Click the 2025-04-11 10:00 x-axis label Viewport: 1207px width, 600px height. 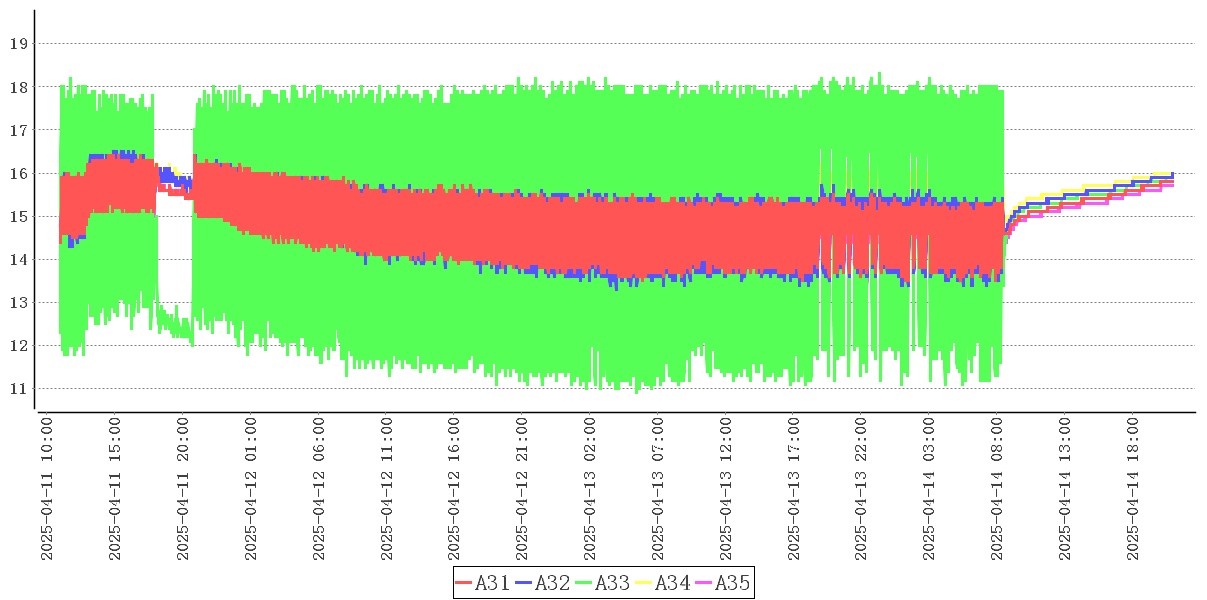point(46,489)
